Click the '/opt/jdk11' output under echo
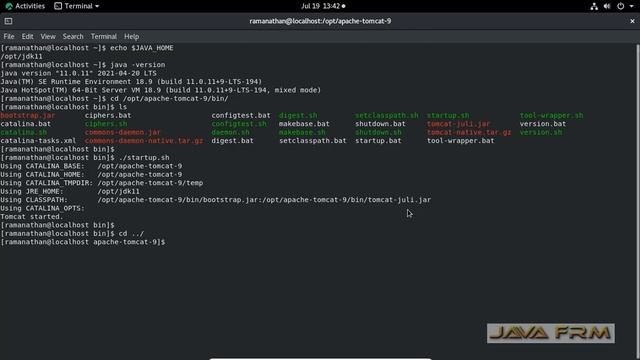Image resolution: width=640 pixels, height=360 pixels. [21, 56]
